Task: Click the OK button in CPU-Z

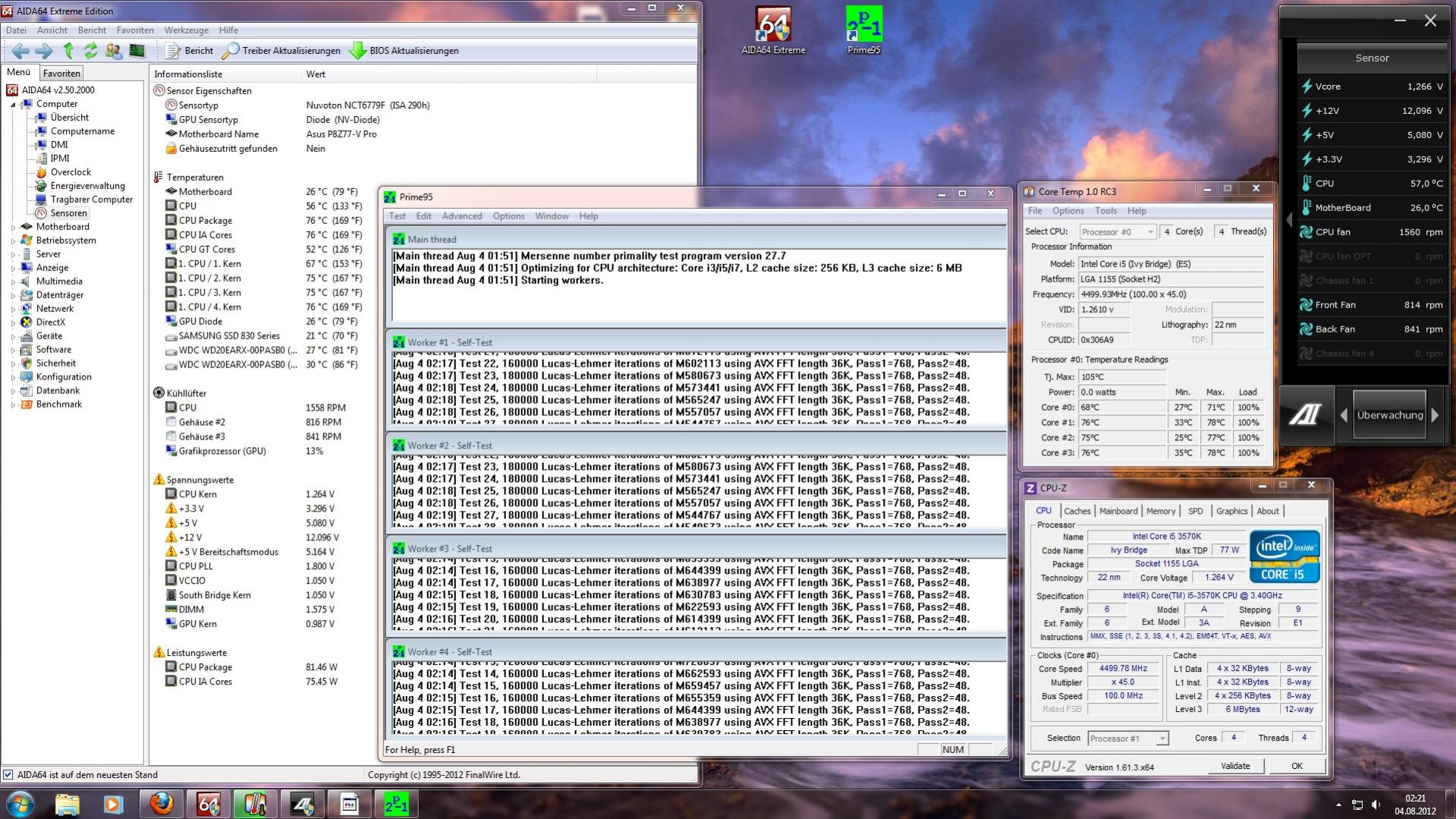Action: (1297, 767)
